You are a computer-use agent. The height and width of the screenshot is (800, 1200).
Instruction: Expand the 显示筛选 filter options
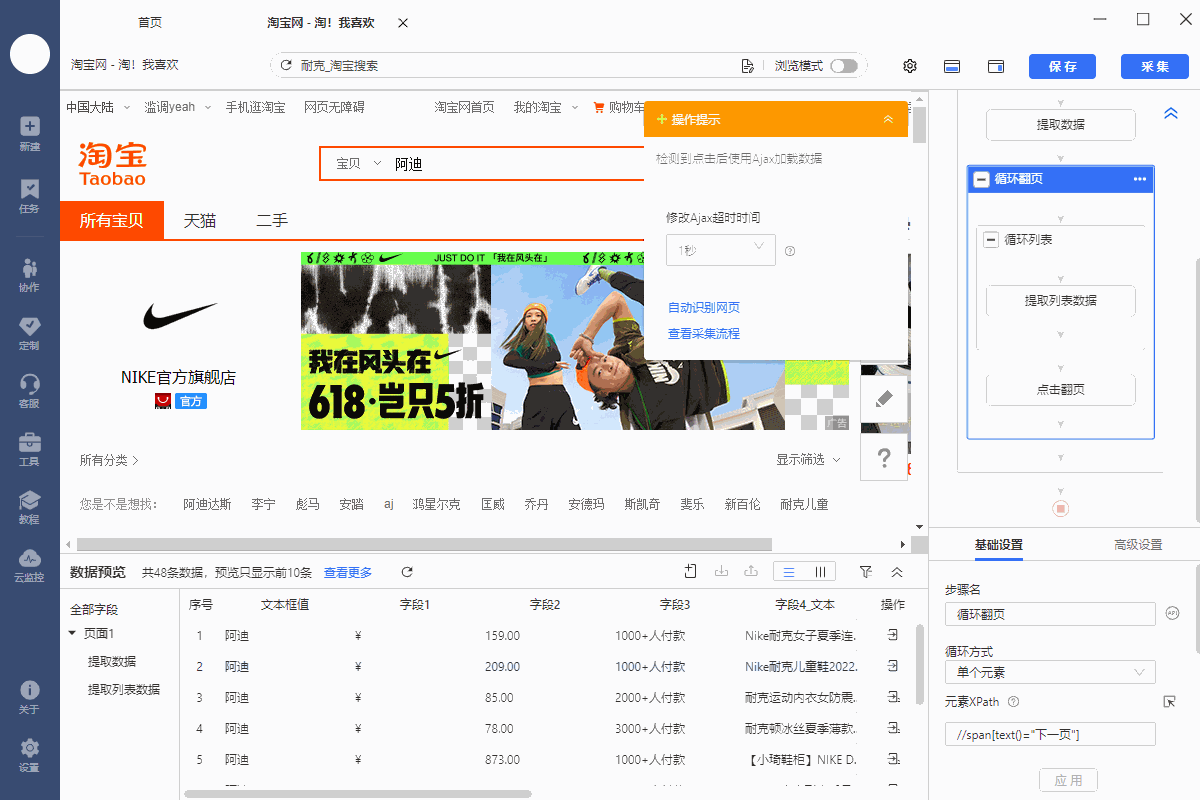click(809, 460)
